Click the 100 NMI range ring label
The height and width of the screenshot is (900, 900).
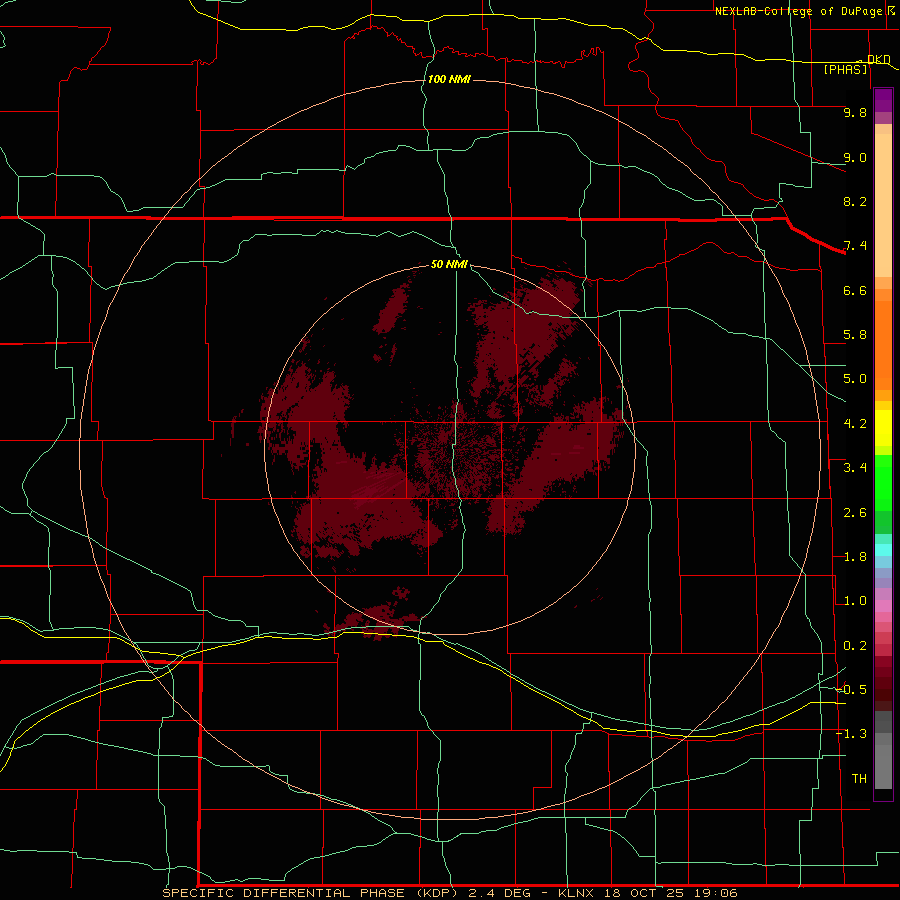(449, 79)
